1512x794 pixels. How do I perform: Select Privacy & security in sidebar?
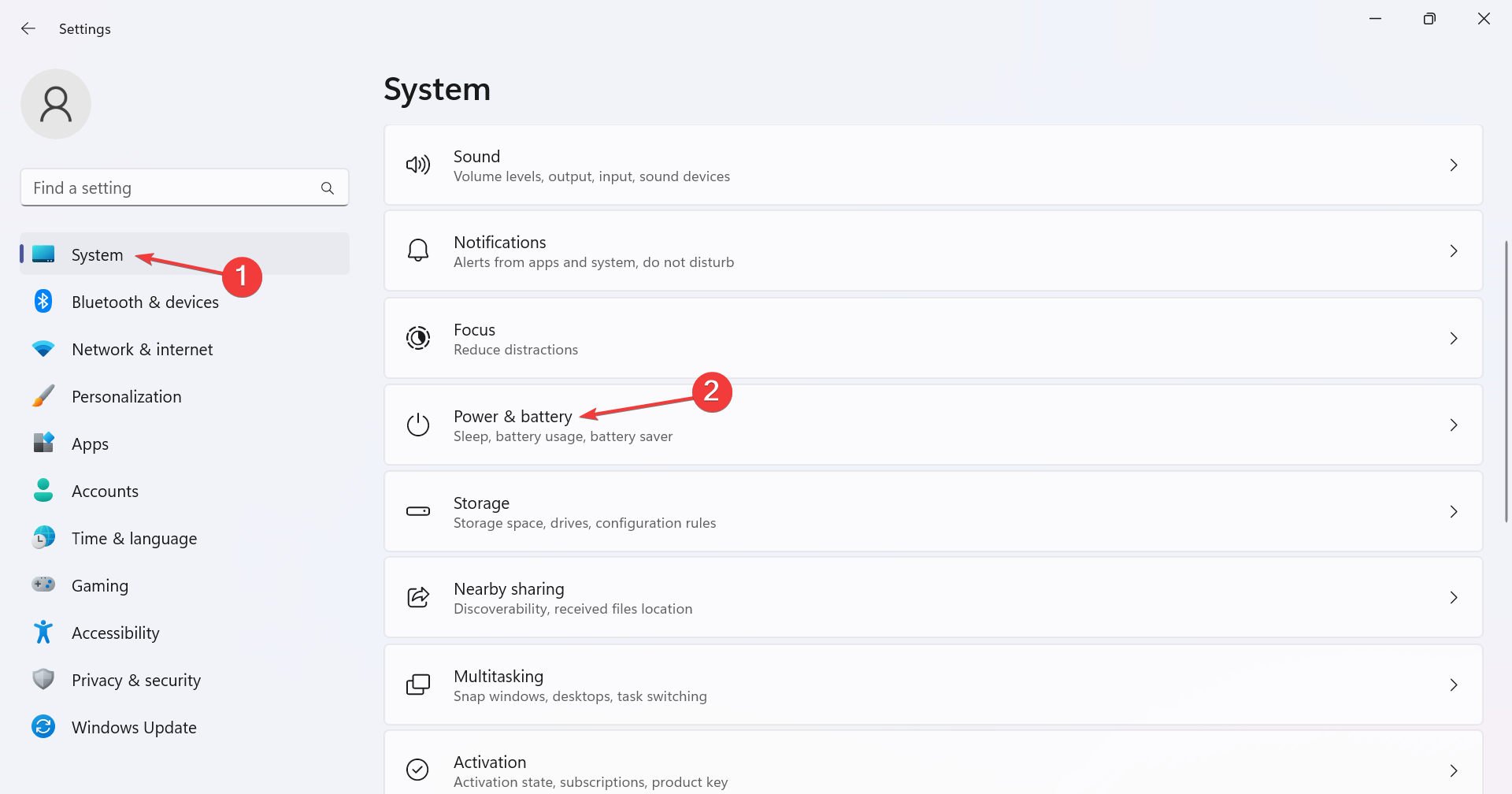click(x=135, y=681)
